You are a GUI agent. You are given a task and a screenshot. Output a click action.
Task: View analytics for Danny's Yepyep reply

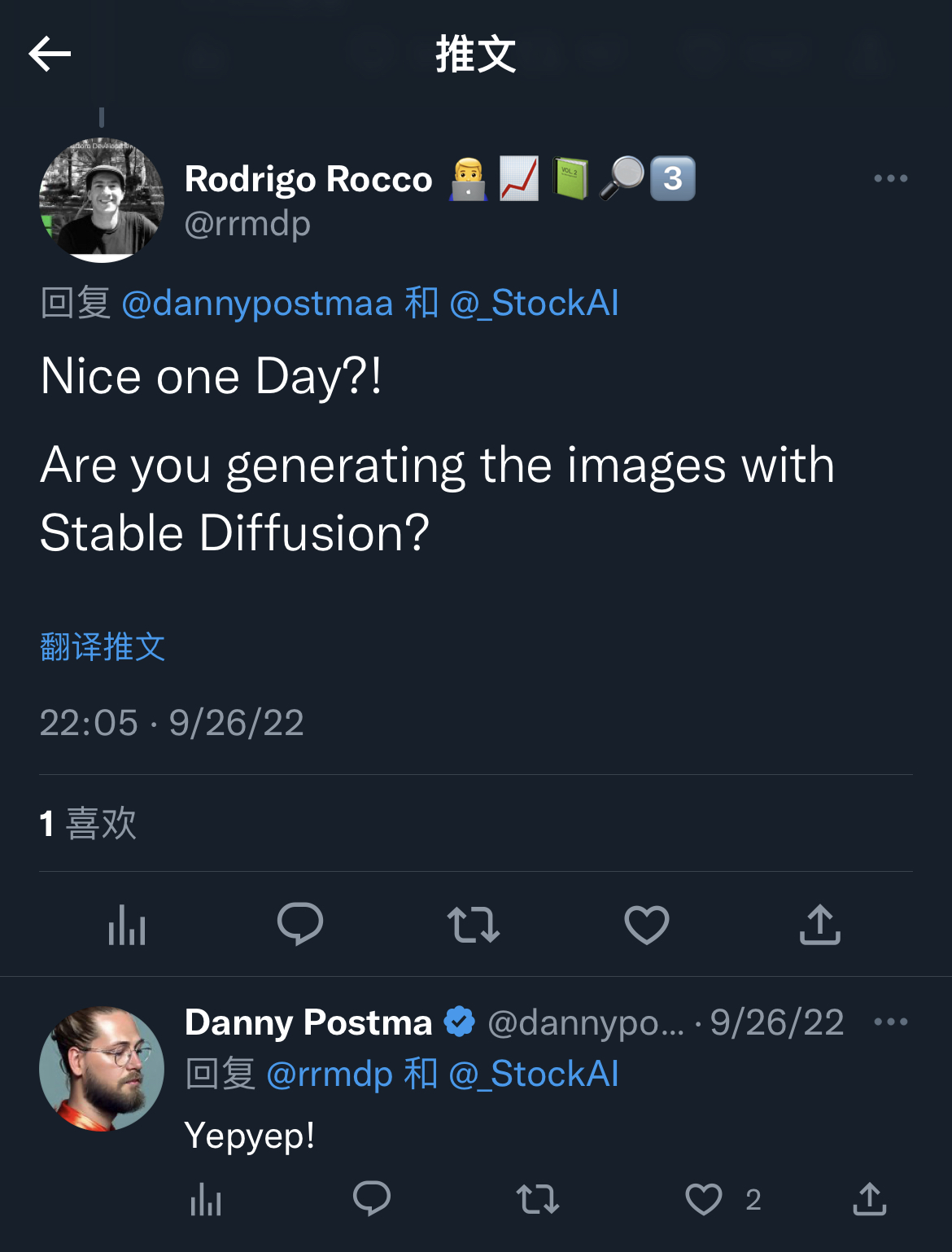[x=206, y=1200]
